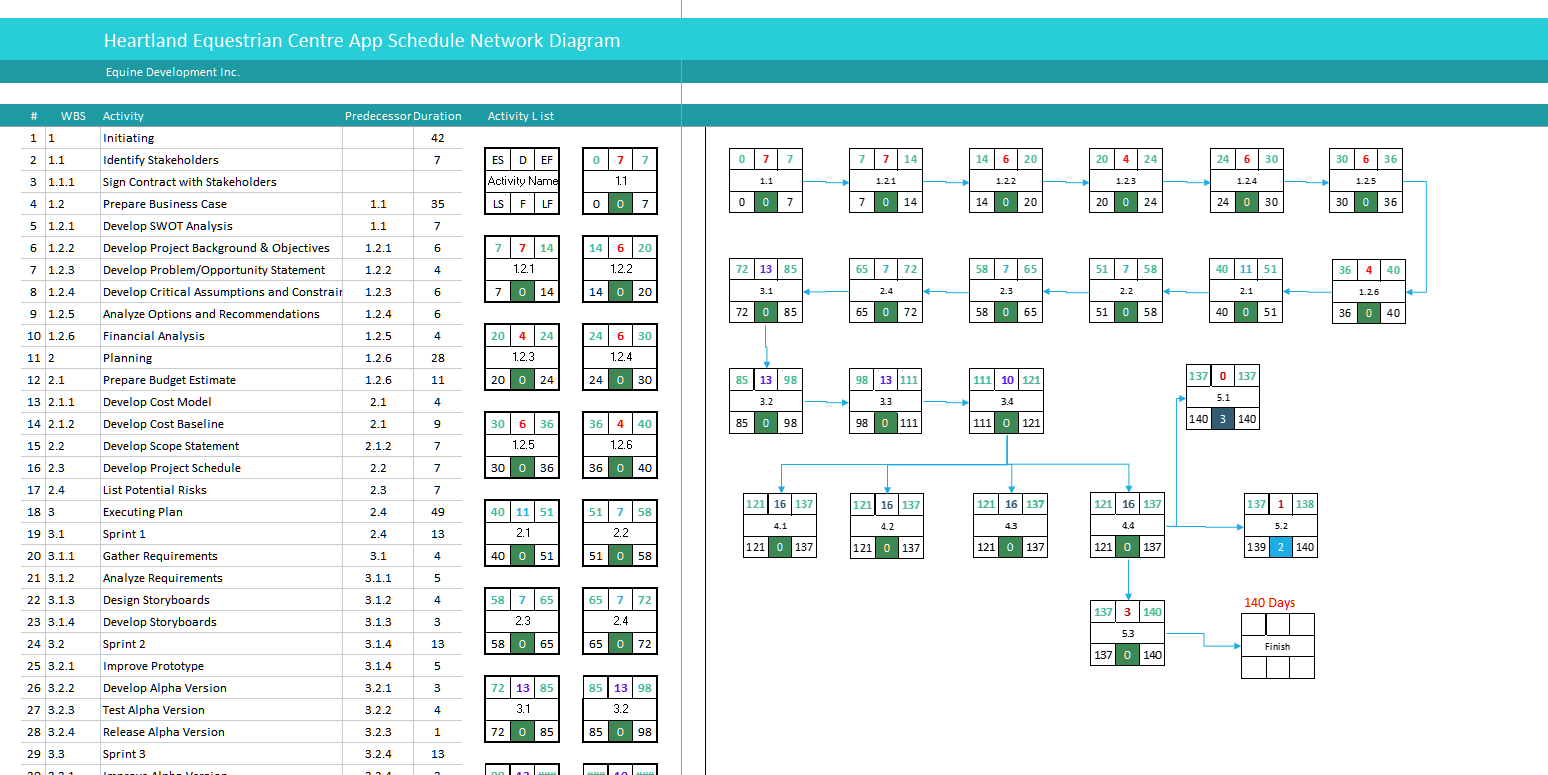This screenshot has height=775, width=1548.
Task: Select the "Activity Name" legend cell
Action: [521, 181]
